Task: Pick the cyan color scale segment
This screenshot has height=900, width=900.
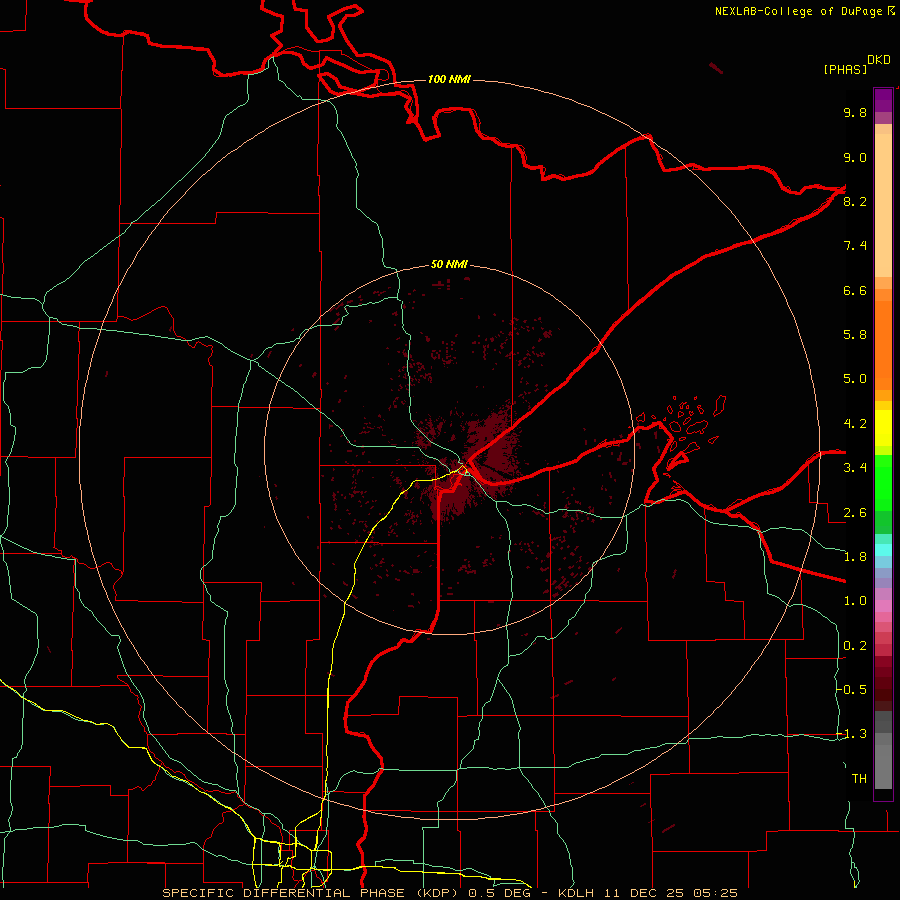Action: pyautogui.click(x=883, y=549)
